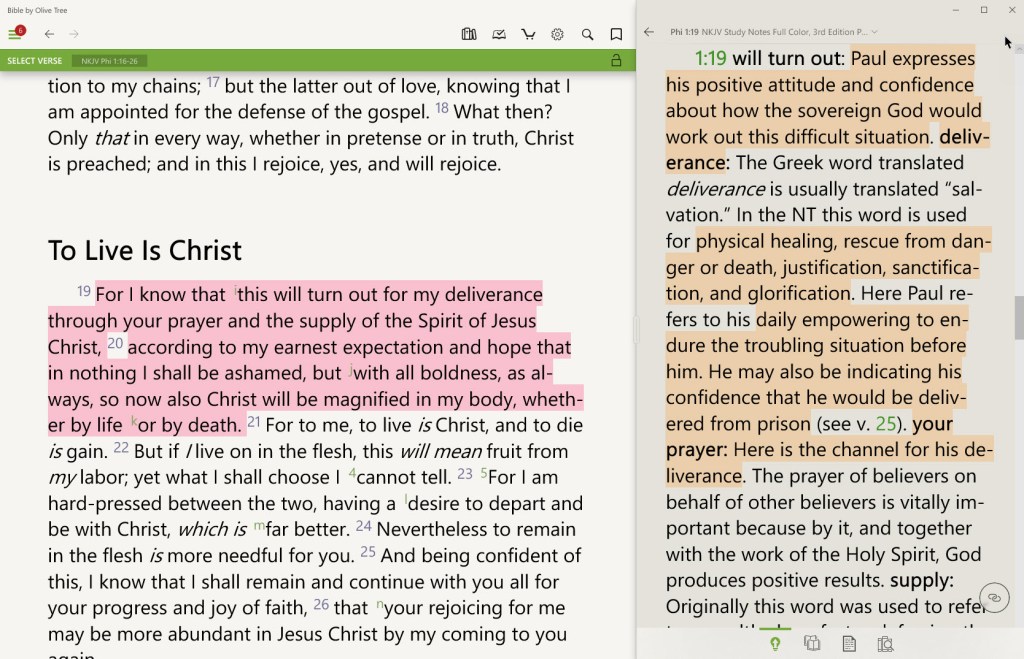Toggle pane sync with the circular icon
Screen dimensions: 1024x659
click(995, 597)
